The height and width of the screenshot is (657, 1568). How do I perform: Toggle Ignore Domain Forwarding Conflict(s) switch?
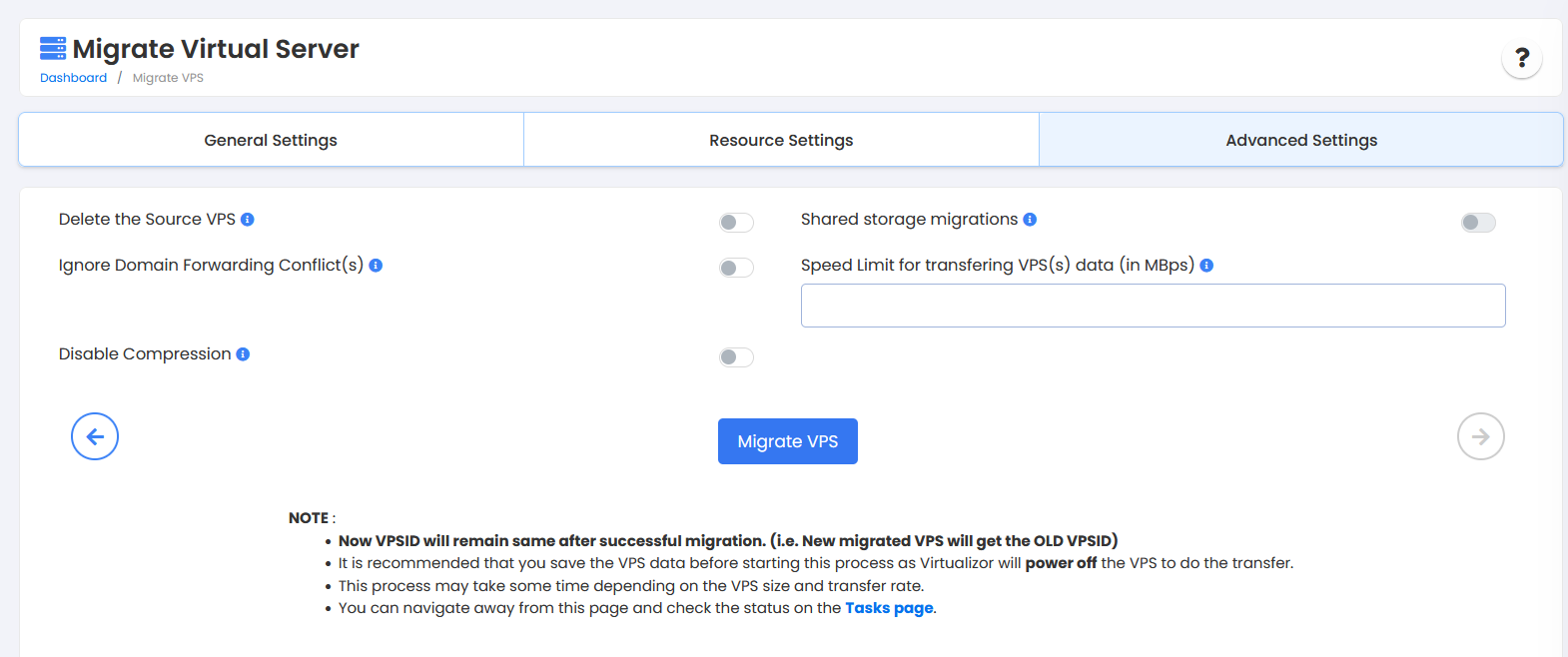[736, 268]
